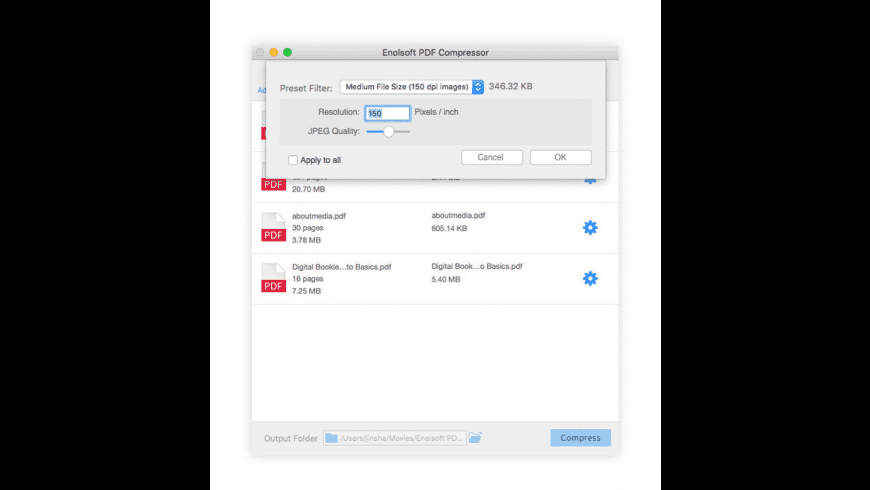This screenshot has height=490, width=870.
Task: Open settings gear for Digital Booklet Basics pdf
Action: [x=590, y=278]
